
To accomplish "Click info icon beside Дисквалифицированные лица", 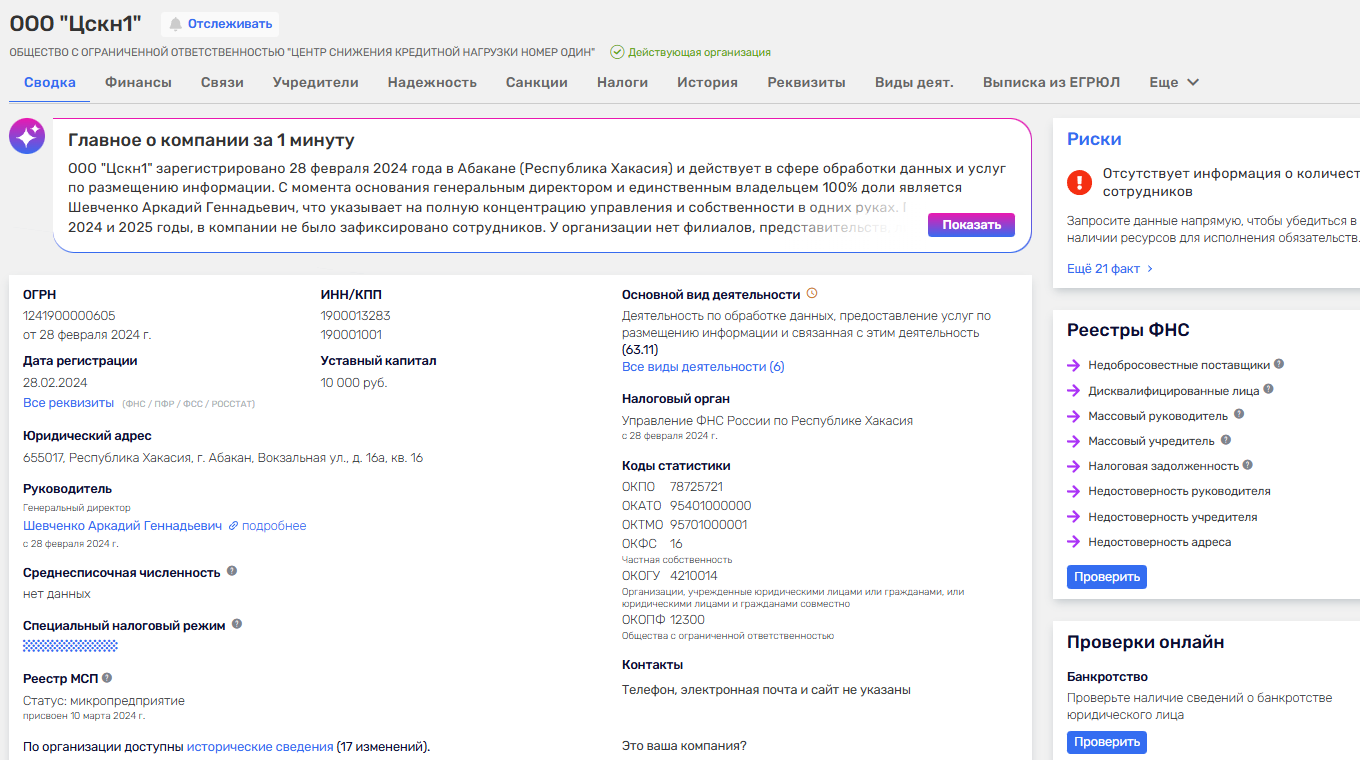I will pos(1269,390).
